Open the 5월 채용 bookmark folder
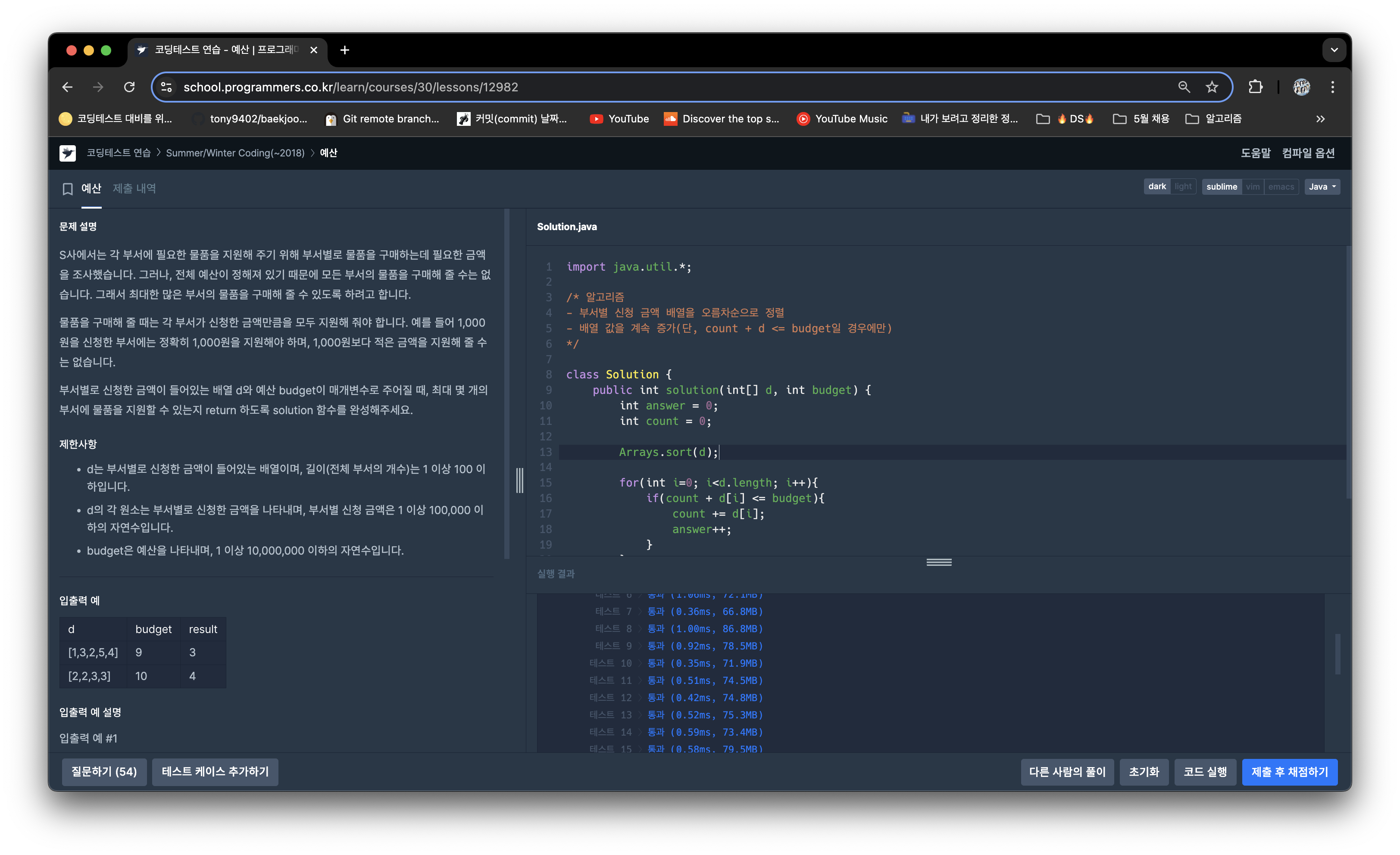Image resolution: width=1400 pixels, height=855 pixels. [x=1141, y=119]
